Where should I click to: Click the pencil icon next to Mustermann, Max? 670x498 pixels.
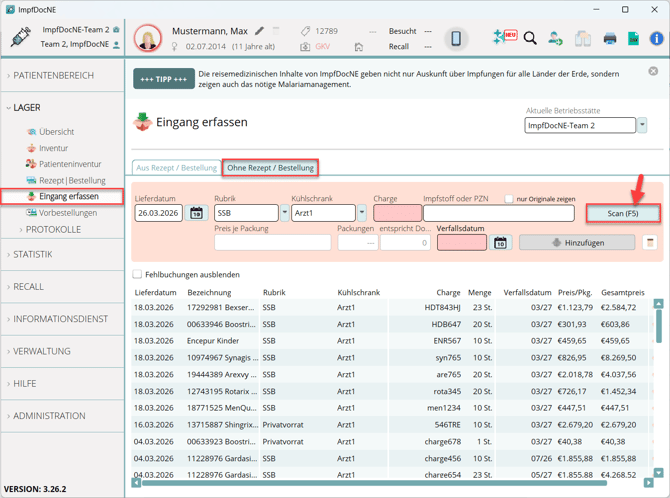click(x=260, y=31)
